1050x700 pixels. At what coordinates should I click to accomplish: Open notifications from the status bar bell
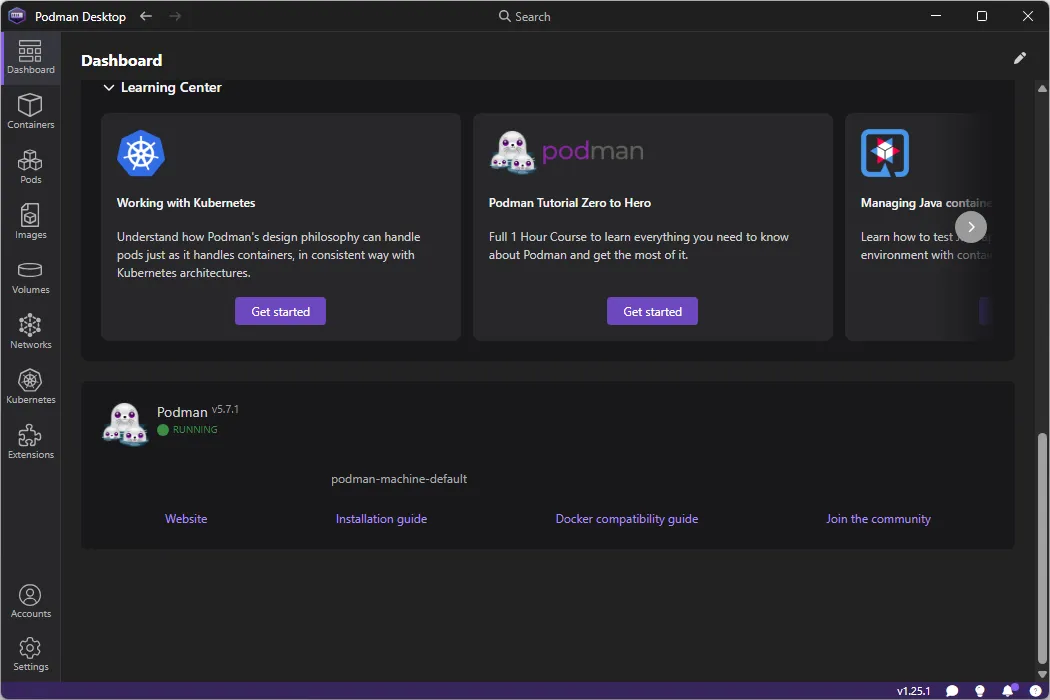click(1008, 690)
